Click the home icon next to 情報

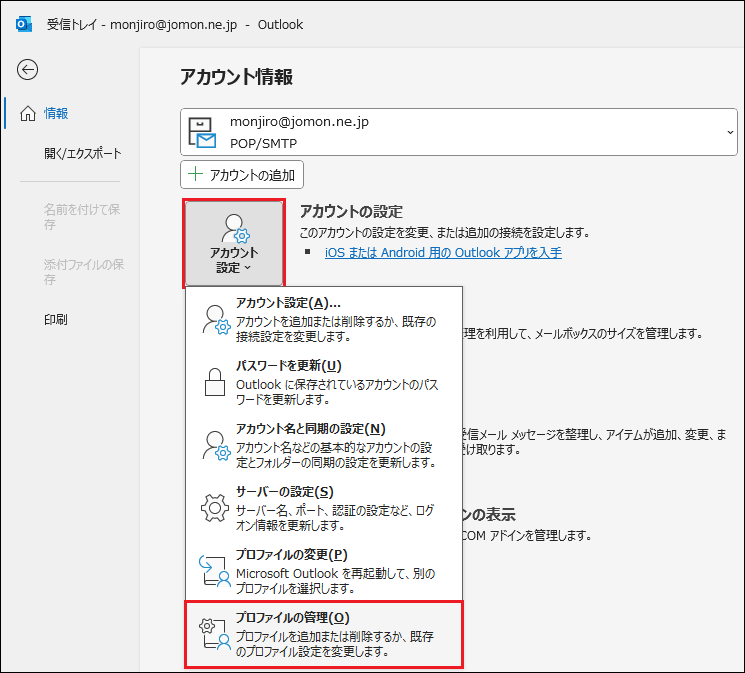(28, 113)
